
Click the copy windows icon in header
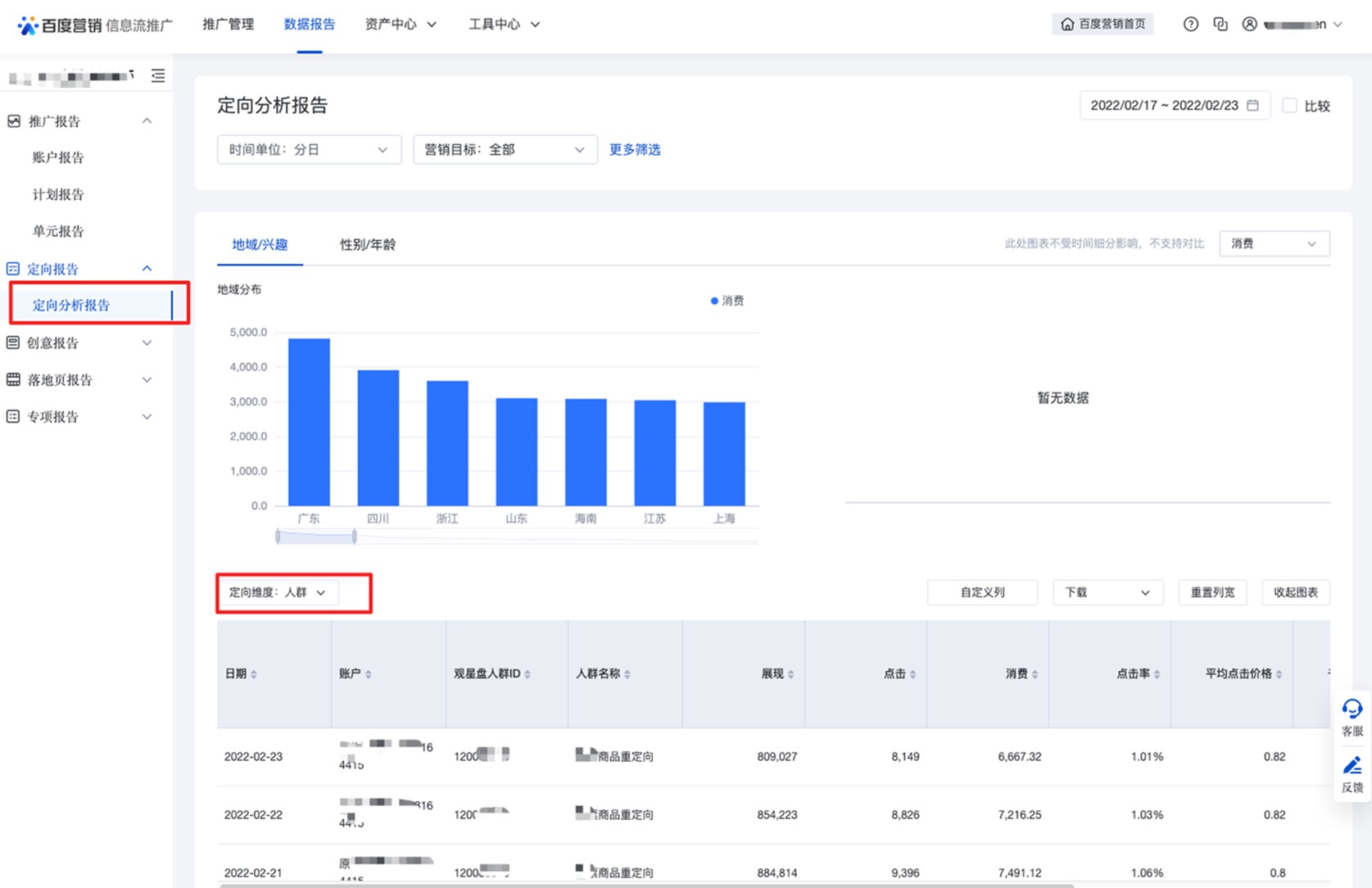[1220, 25]
